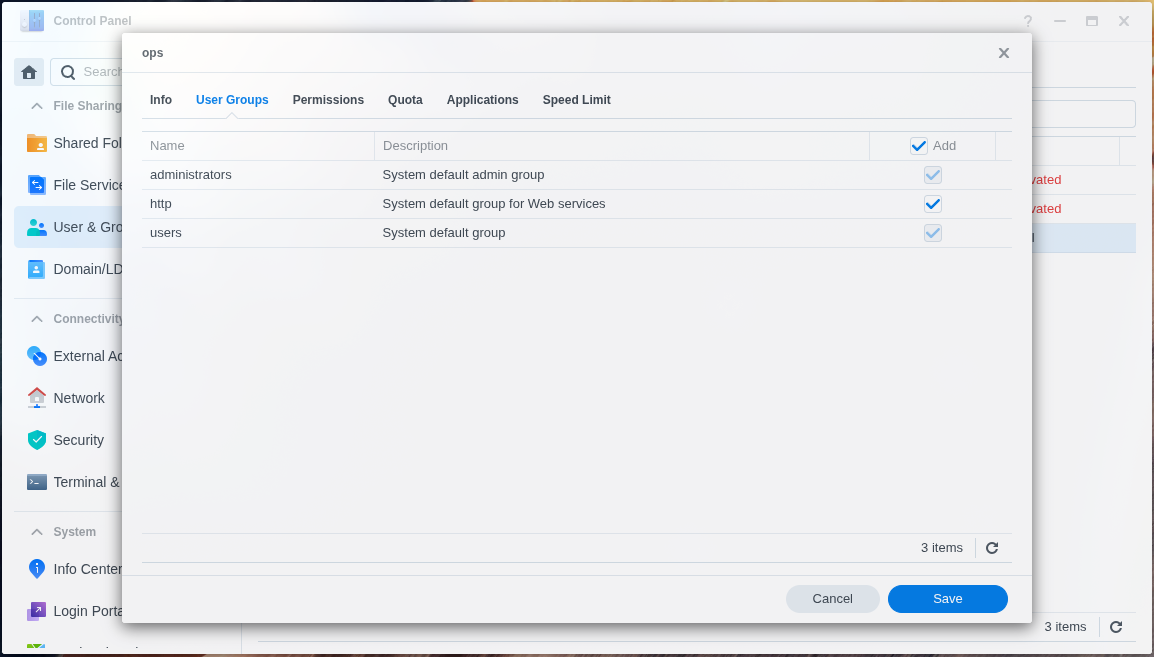Refresh the user groups list in dialog
The width and height of the screenshot is (1154, 657).
point(992,548)
